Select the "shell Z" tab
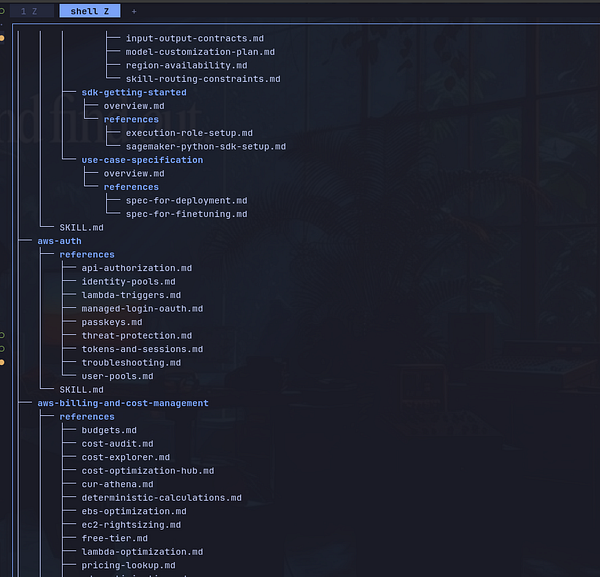The width and height of the screenshot is (600, 577). 90,11
